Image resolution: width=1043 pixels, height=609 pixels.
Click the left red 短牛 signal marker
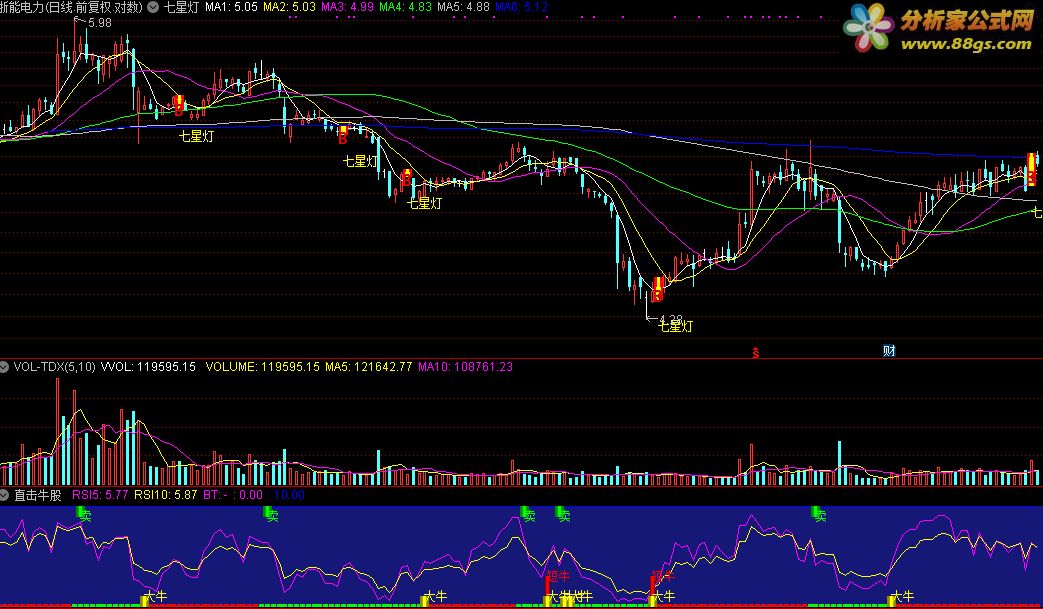(x=559, y=576)
